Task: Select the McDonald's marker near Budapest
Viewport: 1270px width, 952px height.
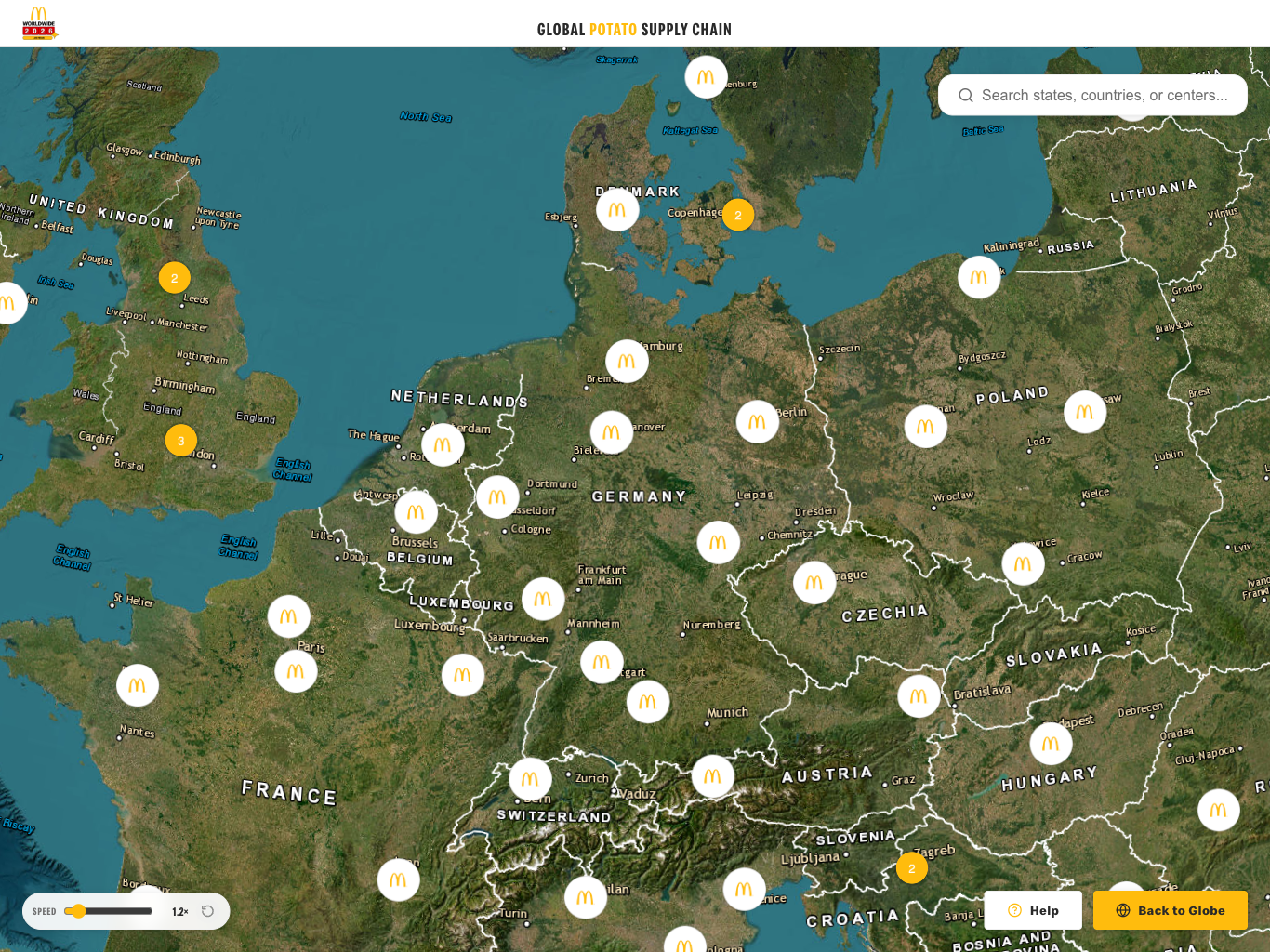Action: [x=1052, y=744]
